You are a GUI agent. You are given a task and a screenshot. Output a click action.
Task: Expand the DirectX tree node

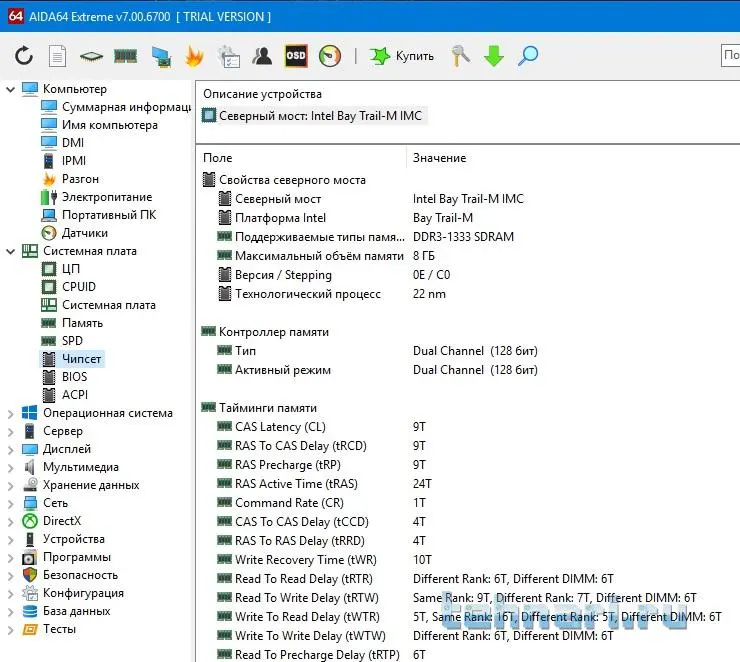[x=10, y=521]
